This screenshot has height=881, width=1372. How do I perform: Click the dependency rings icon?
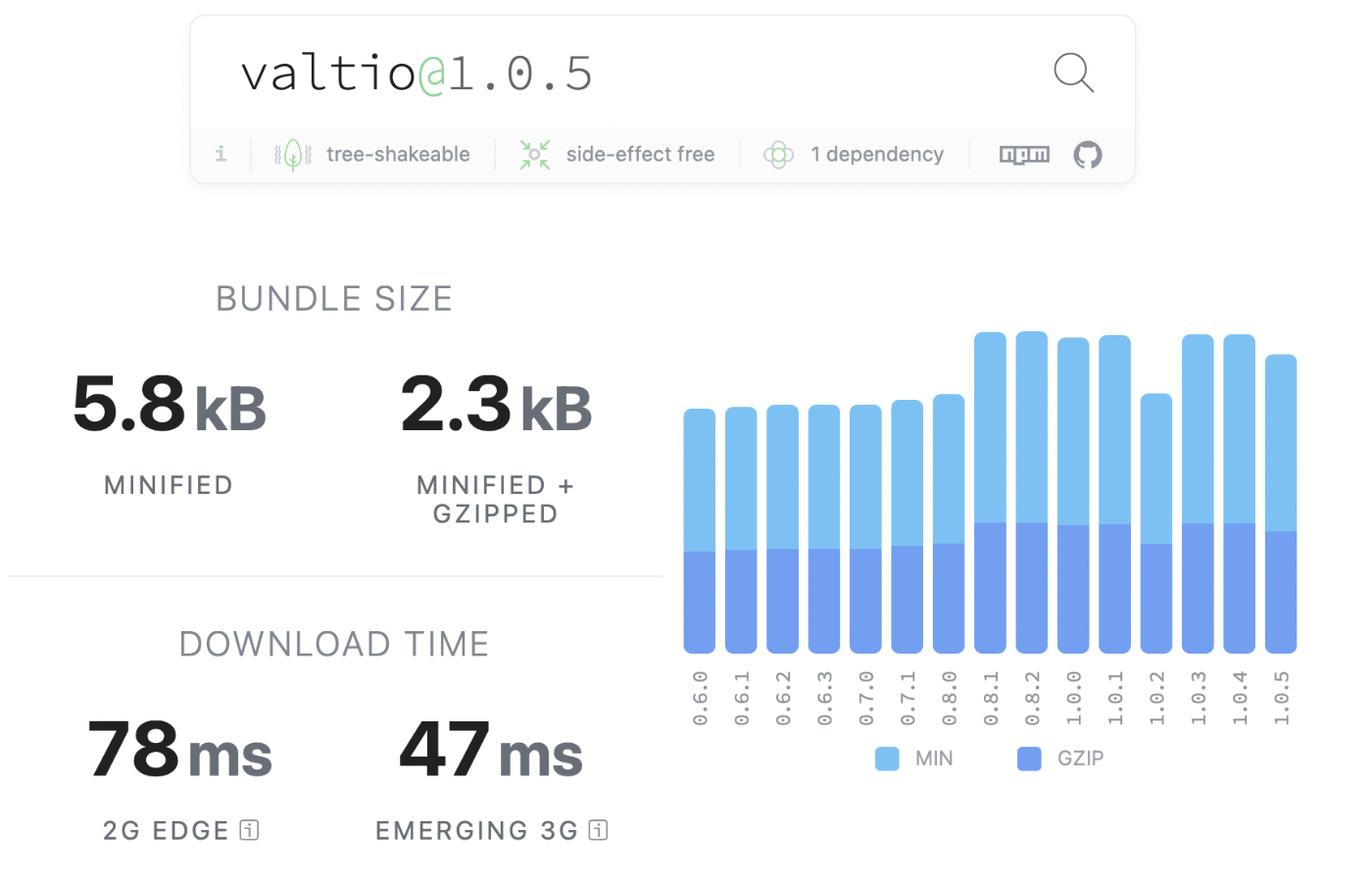[x=779, y=155]
